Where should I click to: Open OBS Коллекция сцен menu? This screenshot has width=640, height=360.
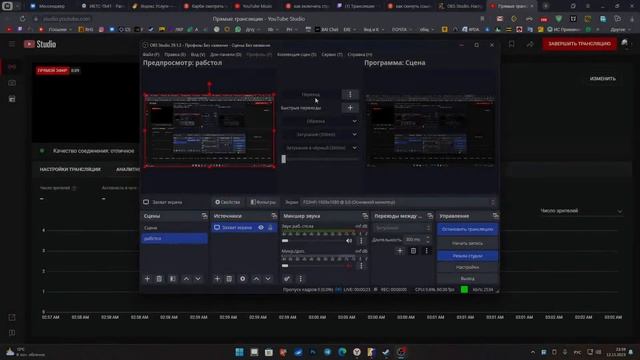click(297, 54)
